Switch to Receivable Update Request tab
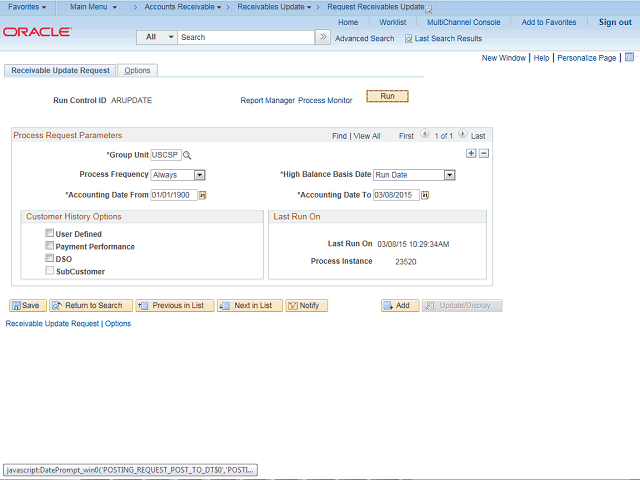This screenshot has height=480, width=640. coord(60,70)
